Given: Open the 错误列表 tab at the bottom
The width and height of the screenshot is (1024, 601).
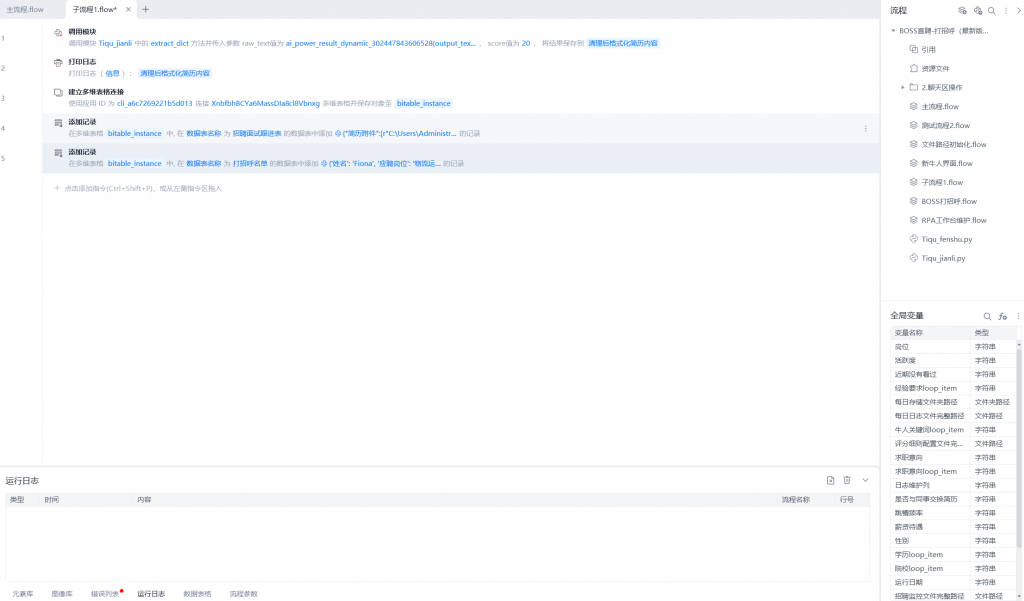Looking at the screenshot, I should pyautogui.click(x=104, y=593).
